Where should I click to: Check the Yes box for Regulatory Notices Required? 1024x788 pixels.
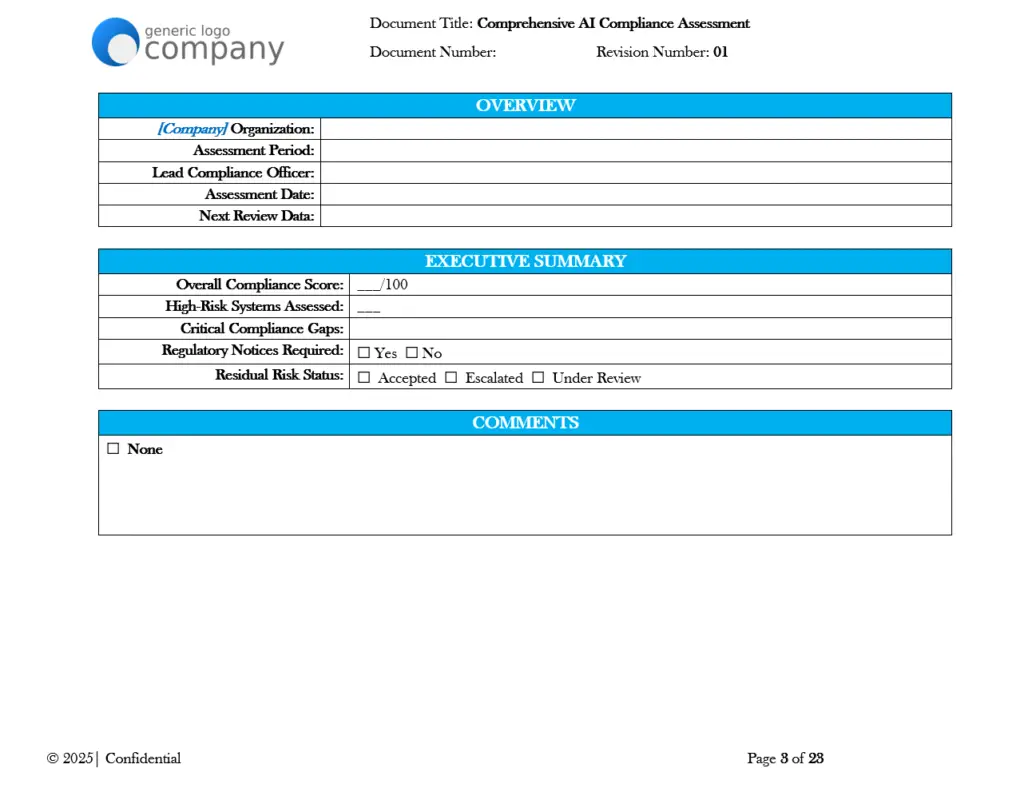click(x=364, y=352)
